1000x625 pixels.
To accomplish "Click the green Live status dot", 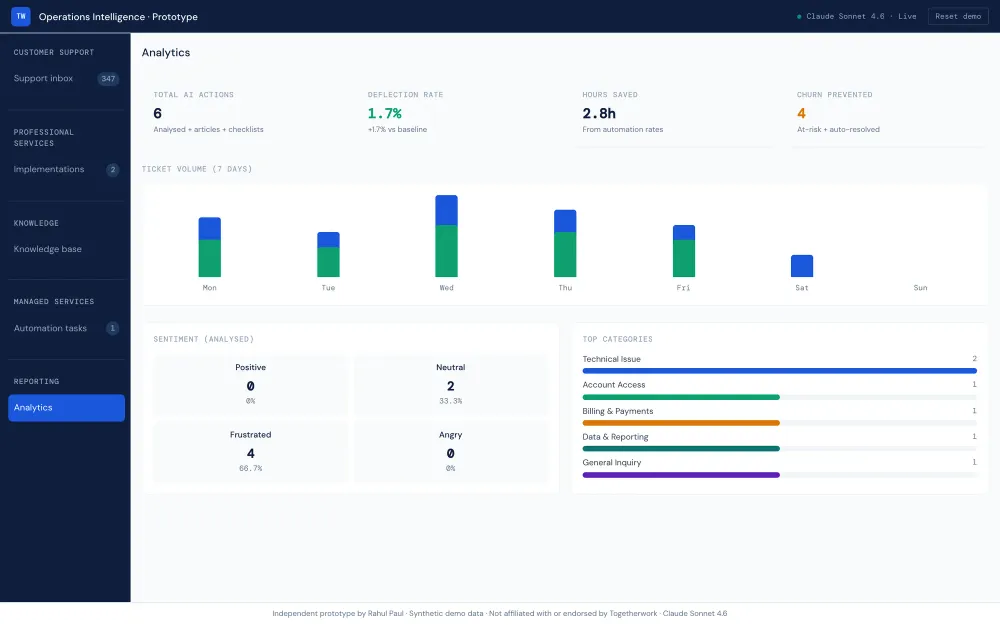I will (x=799, y=17).
